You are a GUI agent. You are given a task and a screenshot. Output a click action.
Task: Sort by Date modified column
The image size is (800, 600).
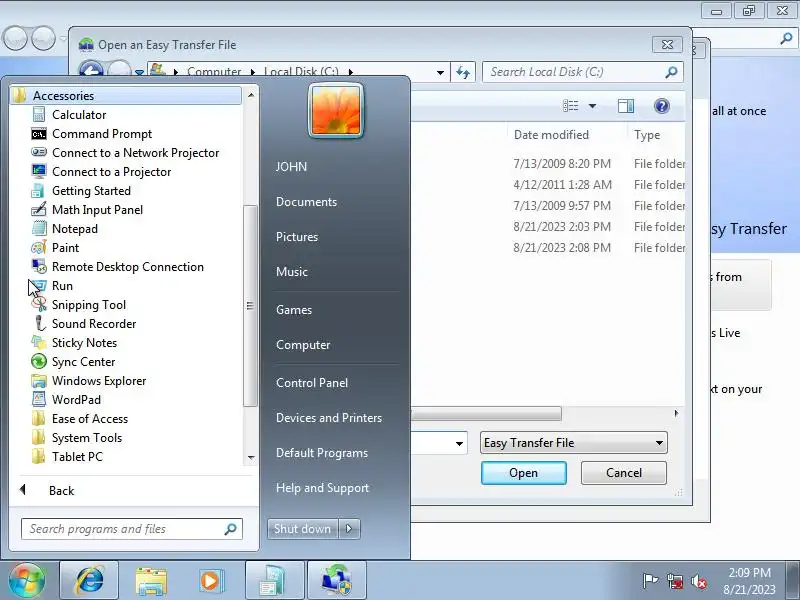(x=551, y=135)
